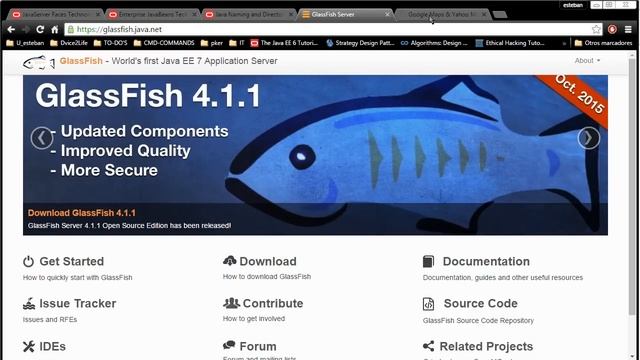
Task: Open the Source Code heading link
Action: coord(480,304)
